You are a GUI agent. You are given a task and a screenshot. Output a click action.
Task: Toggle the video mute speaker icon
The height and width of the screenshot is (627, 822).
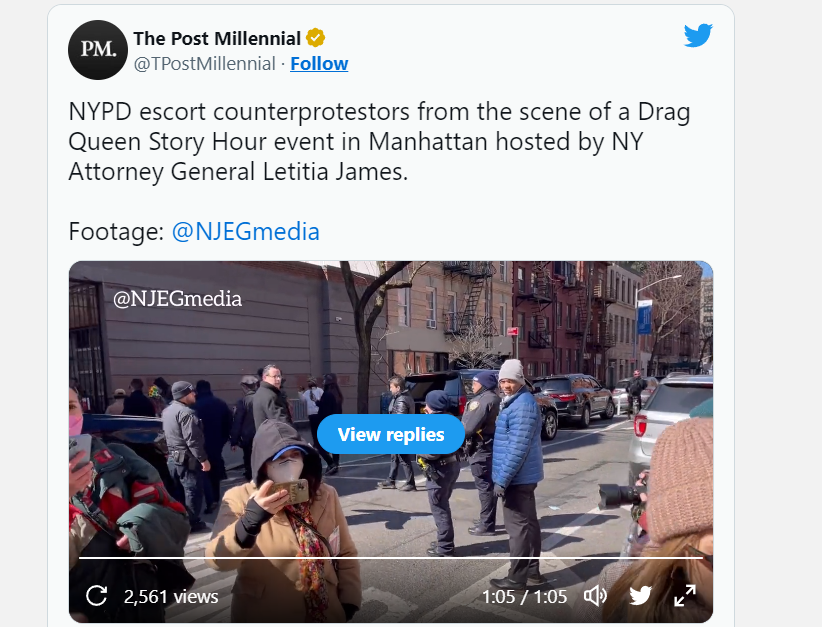click(596, 596)
